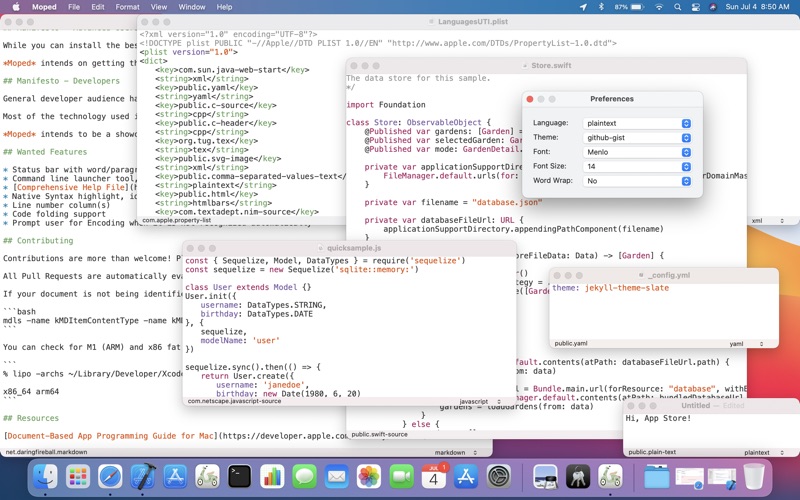Open the plaintext selector in Untitled window
Screen dimensions: 800x500
pyautogui.click(x=764, y=453)
